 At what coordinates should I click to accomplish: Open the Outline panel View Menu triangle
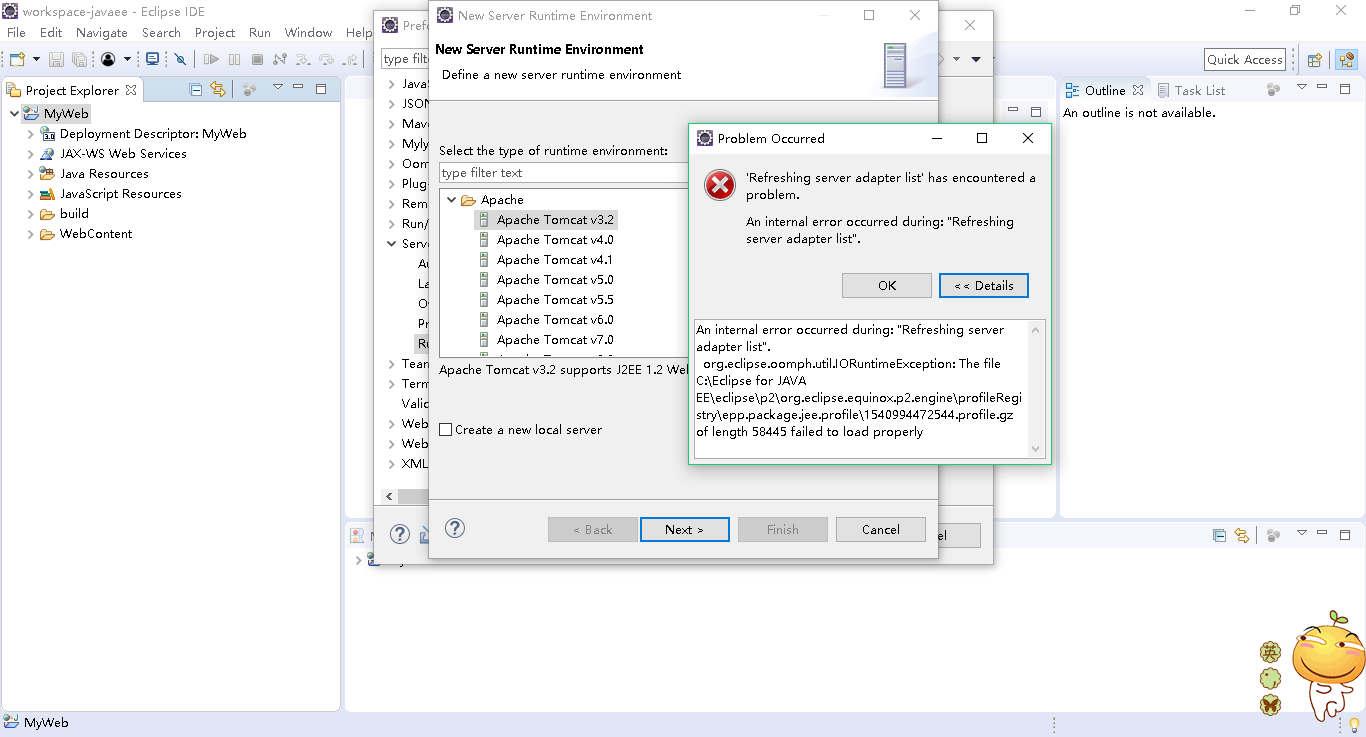click(x=1302, y=88)
